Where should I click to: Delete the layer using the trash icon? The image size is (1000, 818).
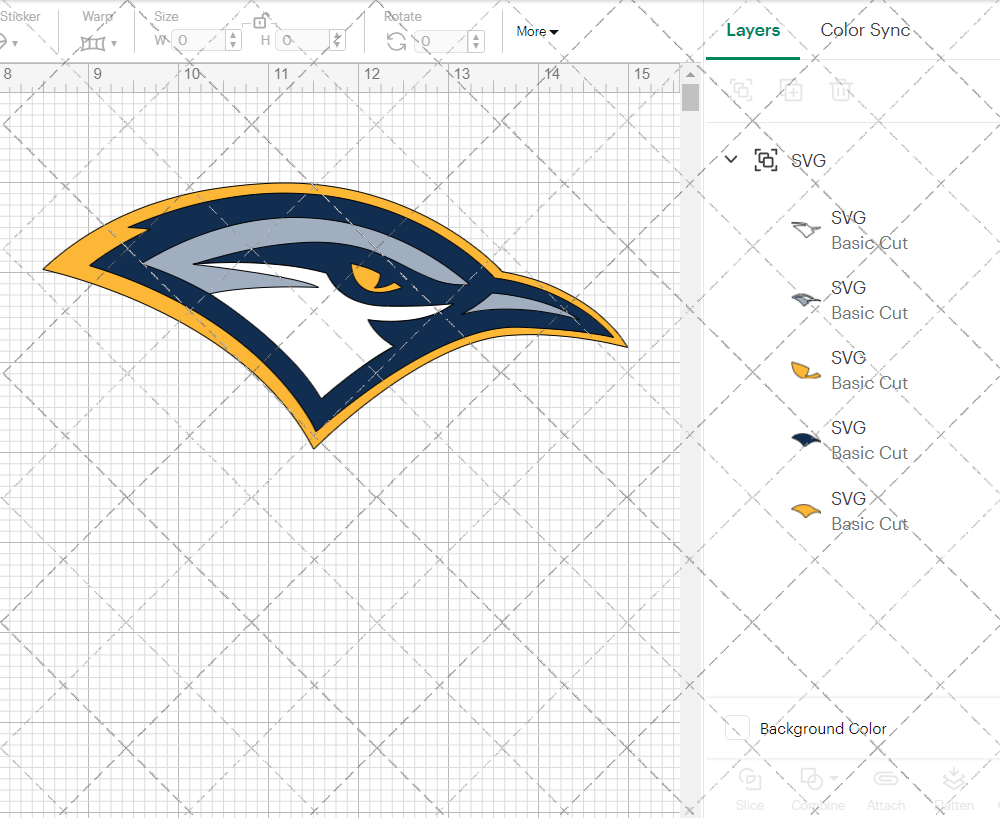[840, 90]
